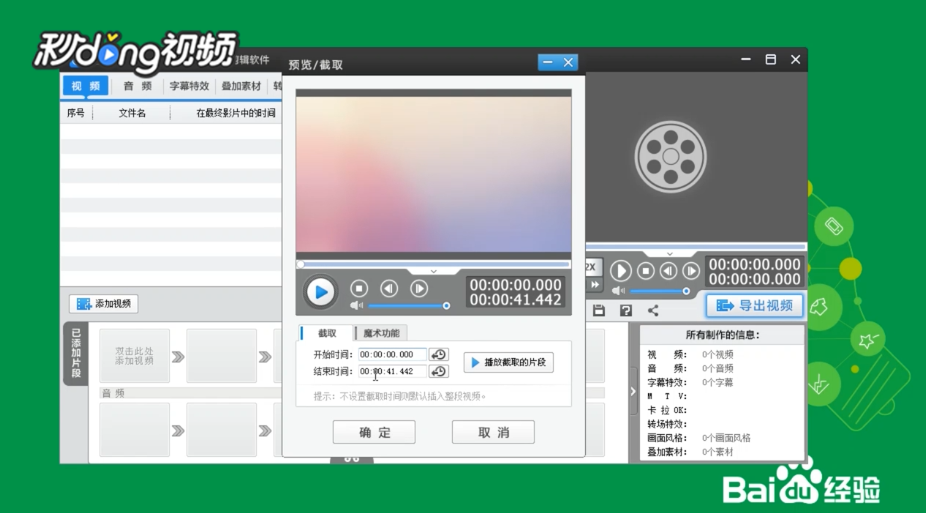Expand the side panel arrow beside 所有制作的信息

click(x=633, y=391)
